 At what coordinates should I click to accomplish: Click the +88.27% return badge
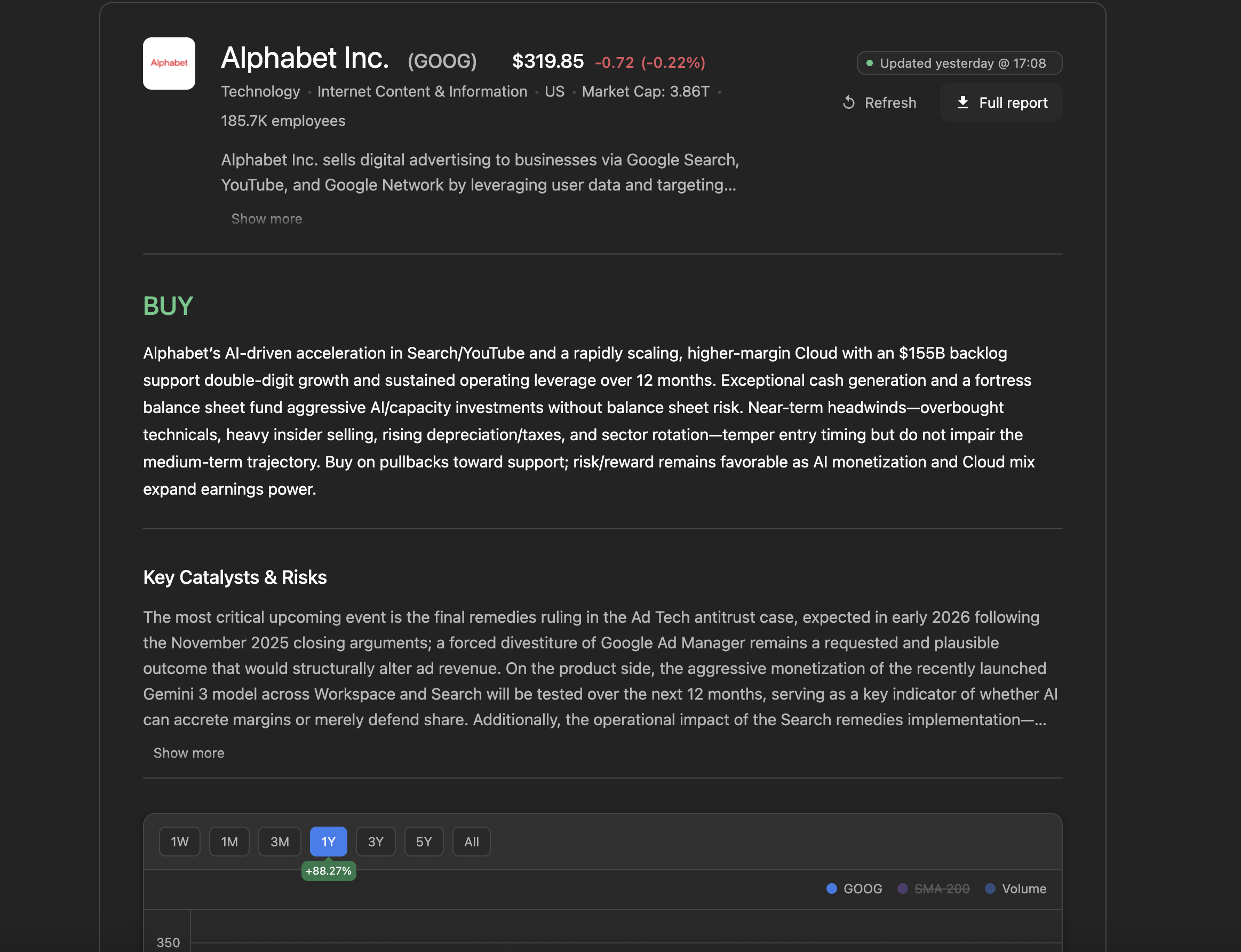329,870
